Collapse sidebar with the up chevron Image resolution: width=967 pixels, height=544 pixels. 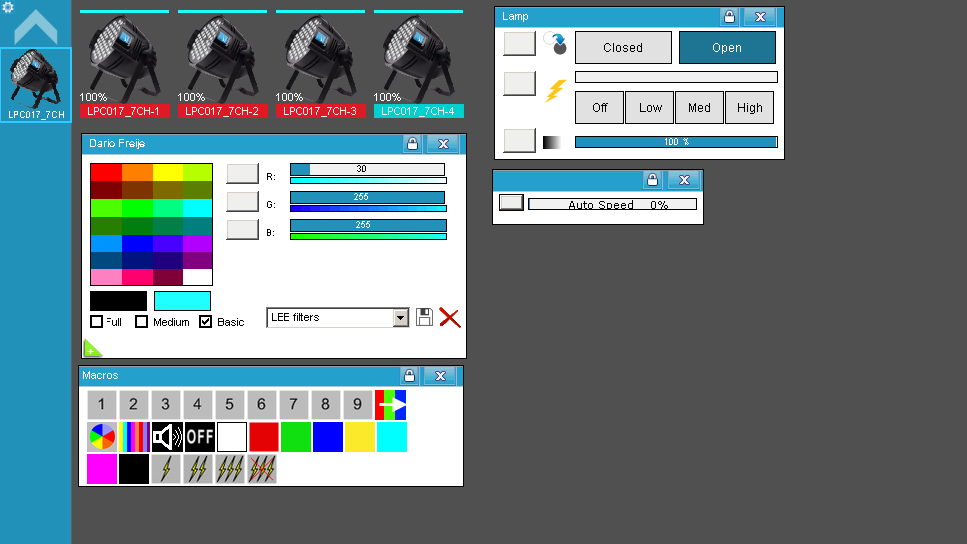point(36,27)
